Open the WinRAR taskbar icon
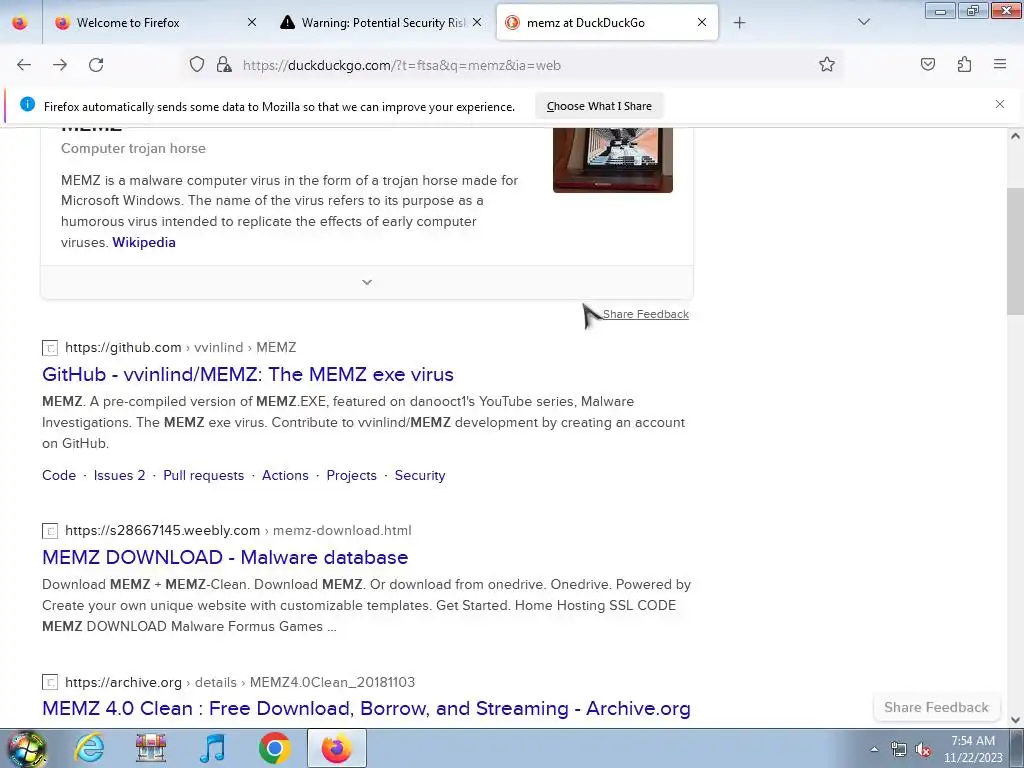Screen dimensions: 1024x768 (151, 748)
